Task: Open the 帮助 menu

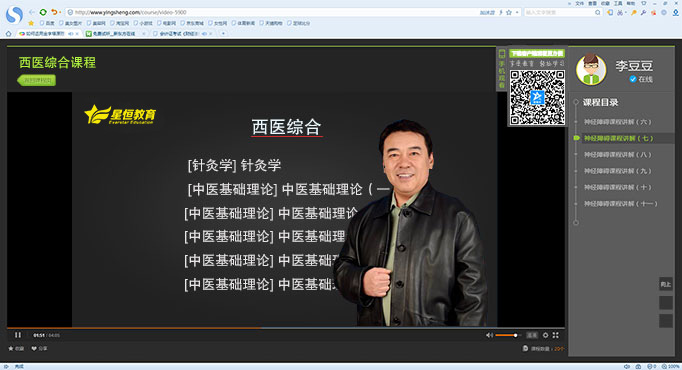Action: [631, 3]
